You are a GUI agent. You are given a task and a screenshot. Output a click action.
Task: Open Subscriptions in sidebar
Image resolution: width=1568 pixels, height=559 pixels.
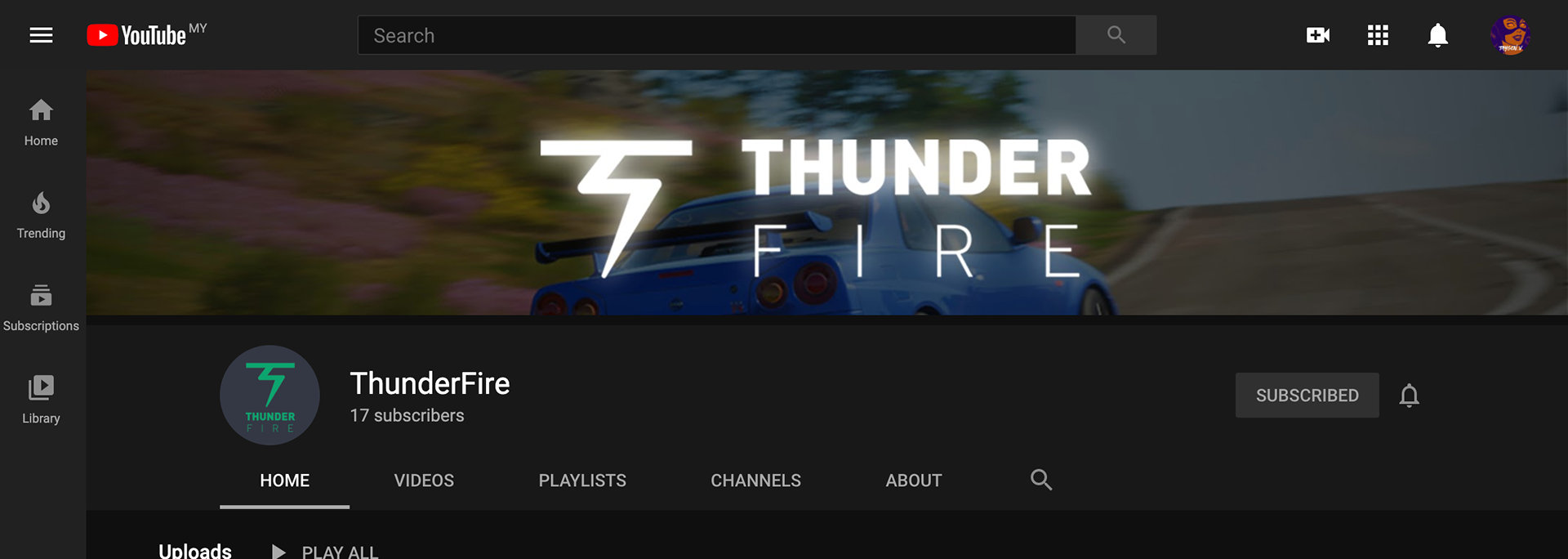[x=41, y=307]
